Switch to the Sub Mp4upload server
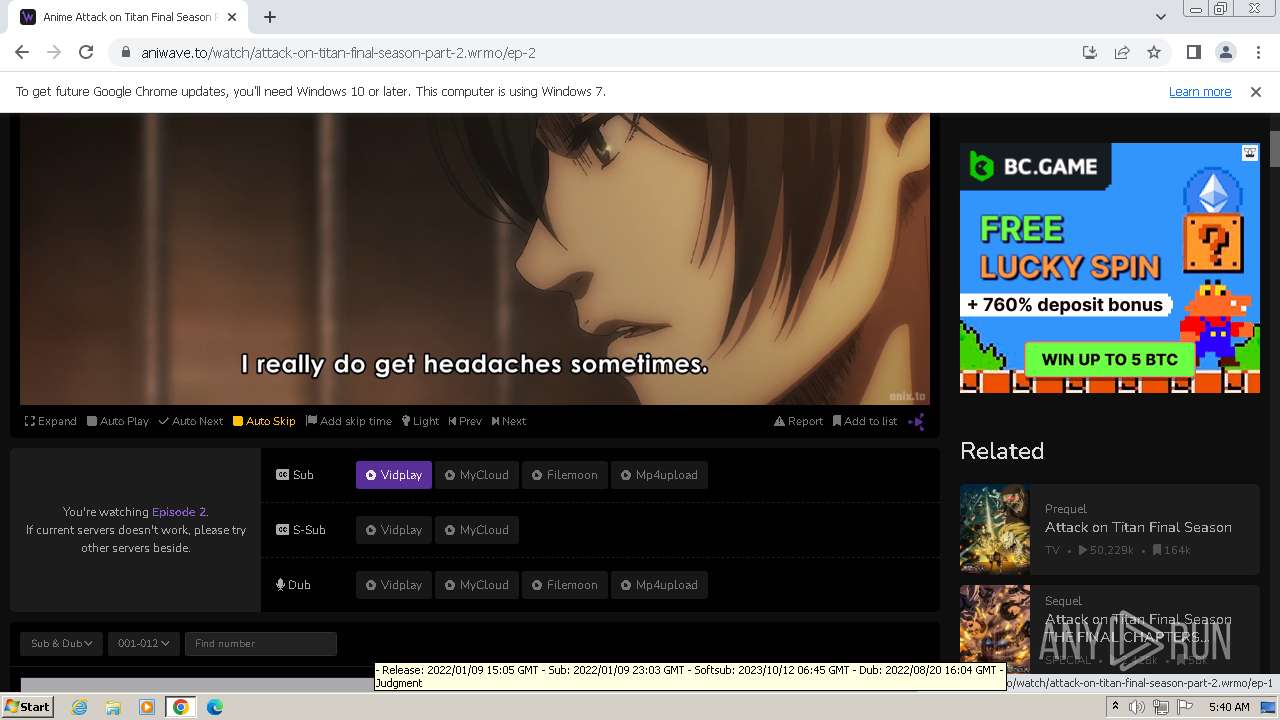The height and width of the screenshot is (720, 1280). point(659,475)
